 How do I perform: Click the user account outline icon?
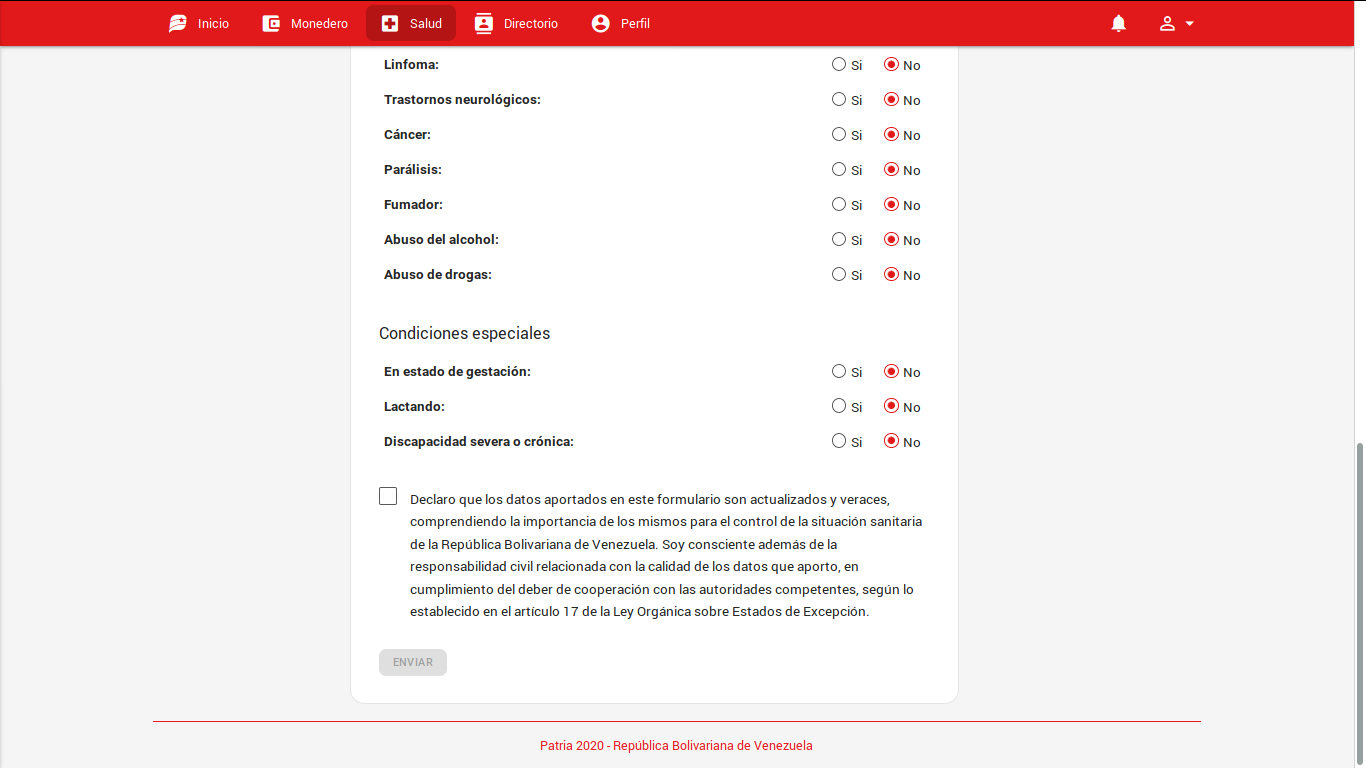click(x=1167, y=23)
